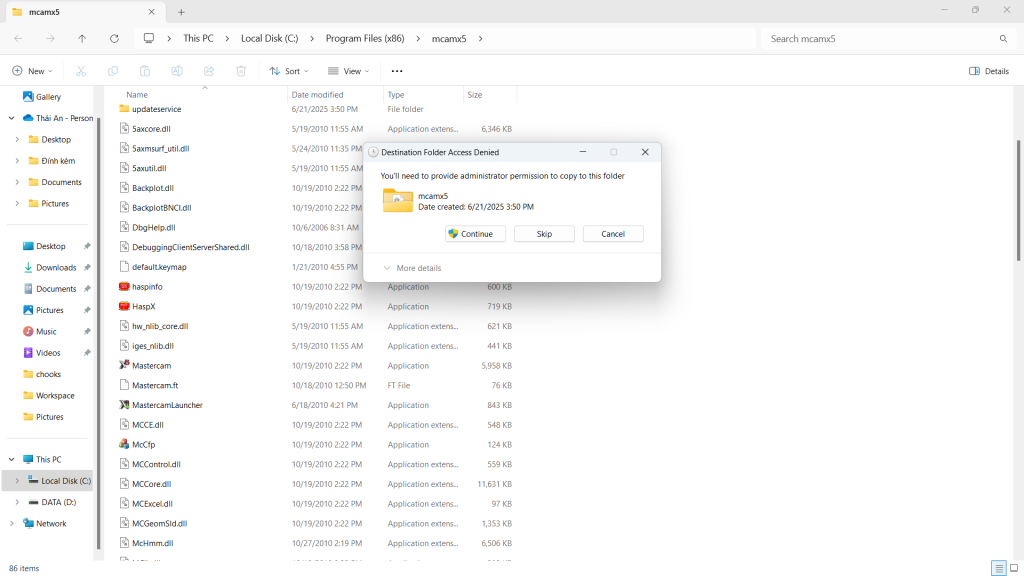Expand the Đính kèm folder
Viewport: 1024px width, 576px height.
[17, 161]
